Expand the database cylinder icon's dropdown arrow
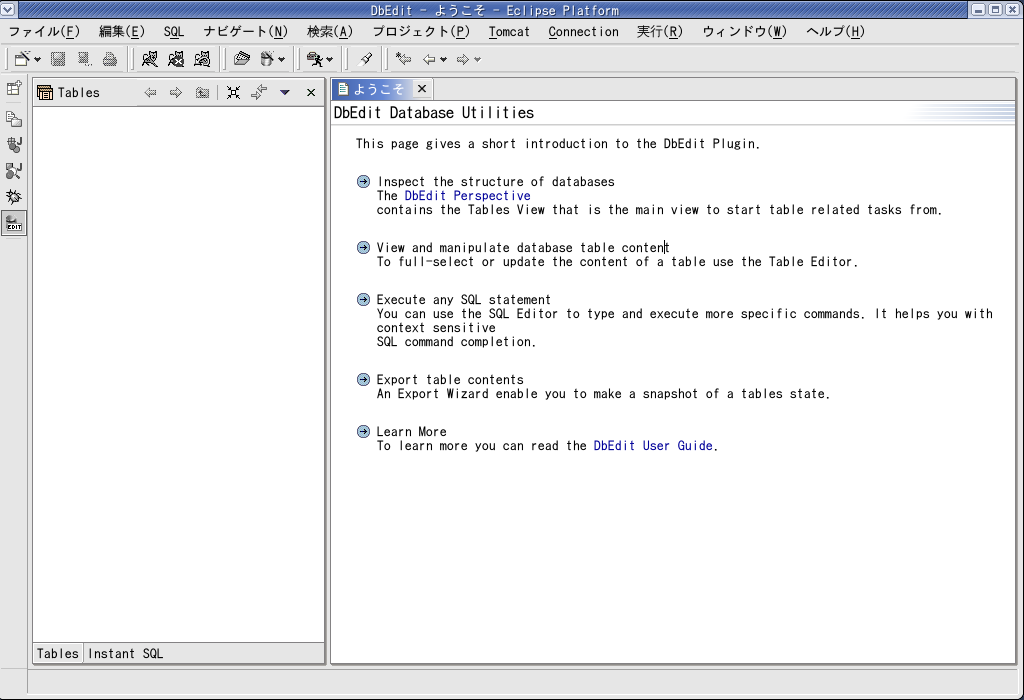This screenshot has height=700, width=1024. pos(281,60)
